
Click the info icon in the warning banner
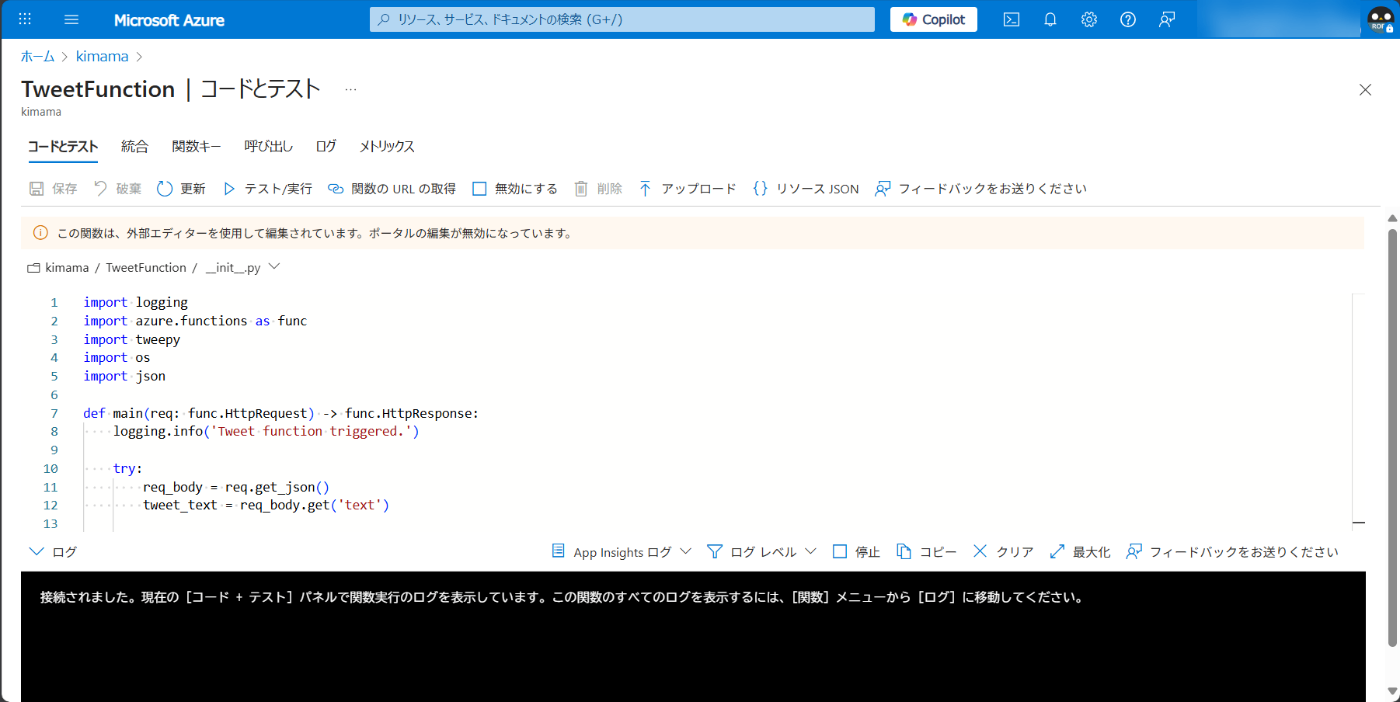tap(40, 233)
